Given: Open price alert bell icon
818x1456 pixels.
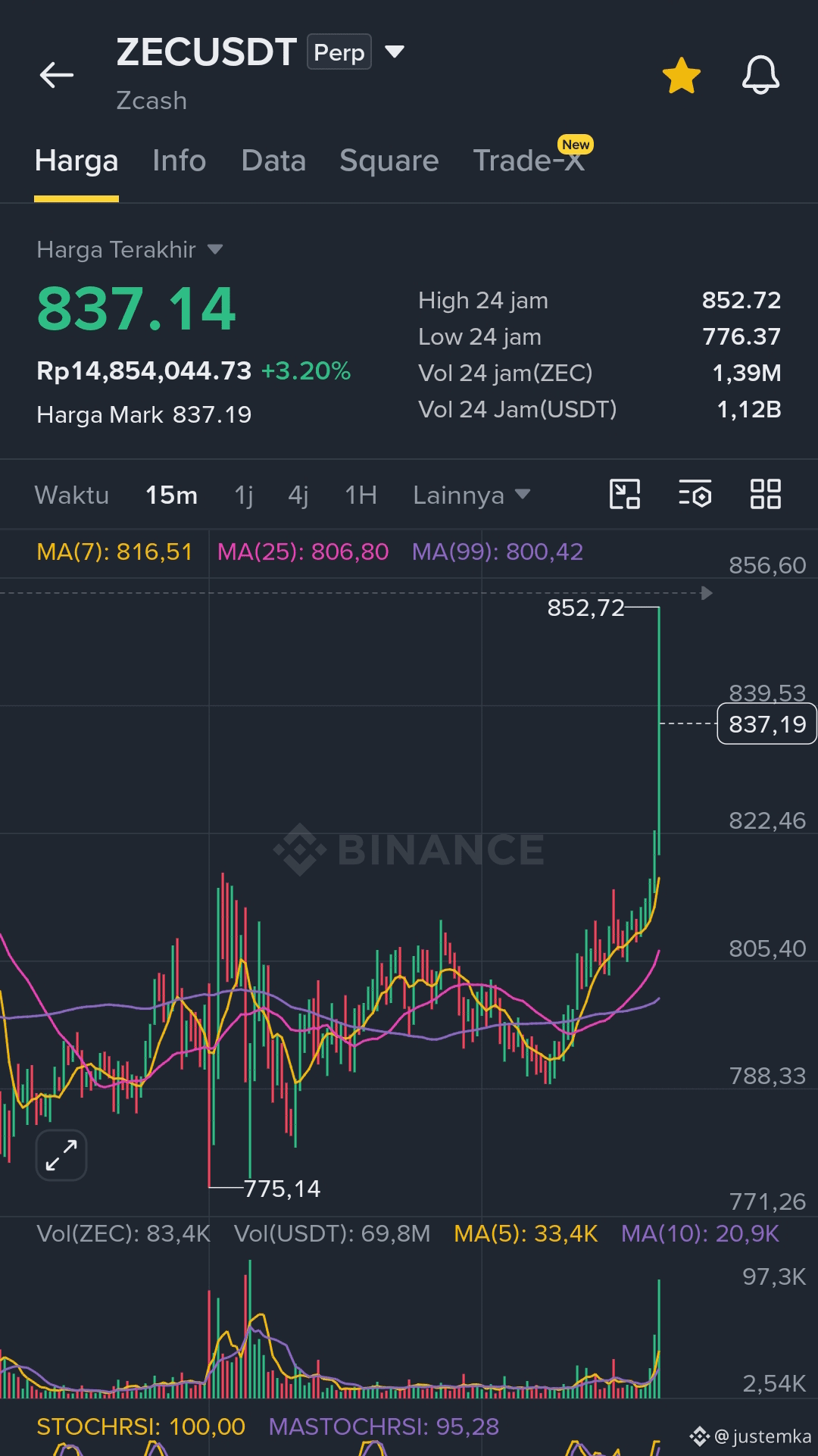Looking at the screenshot, I should [760, 75].
